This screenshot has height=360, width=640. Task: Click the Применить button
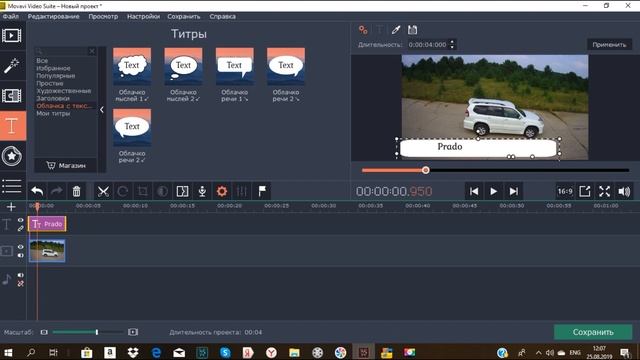[x=609, y=44]
